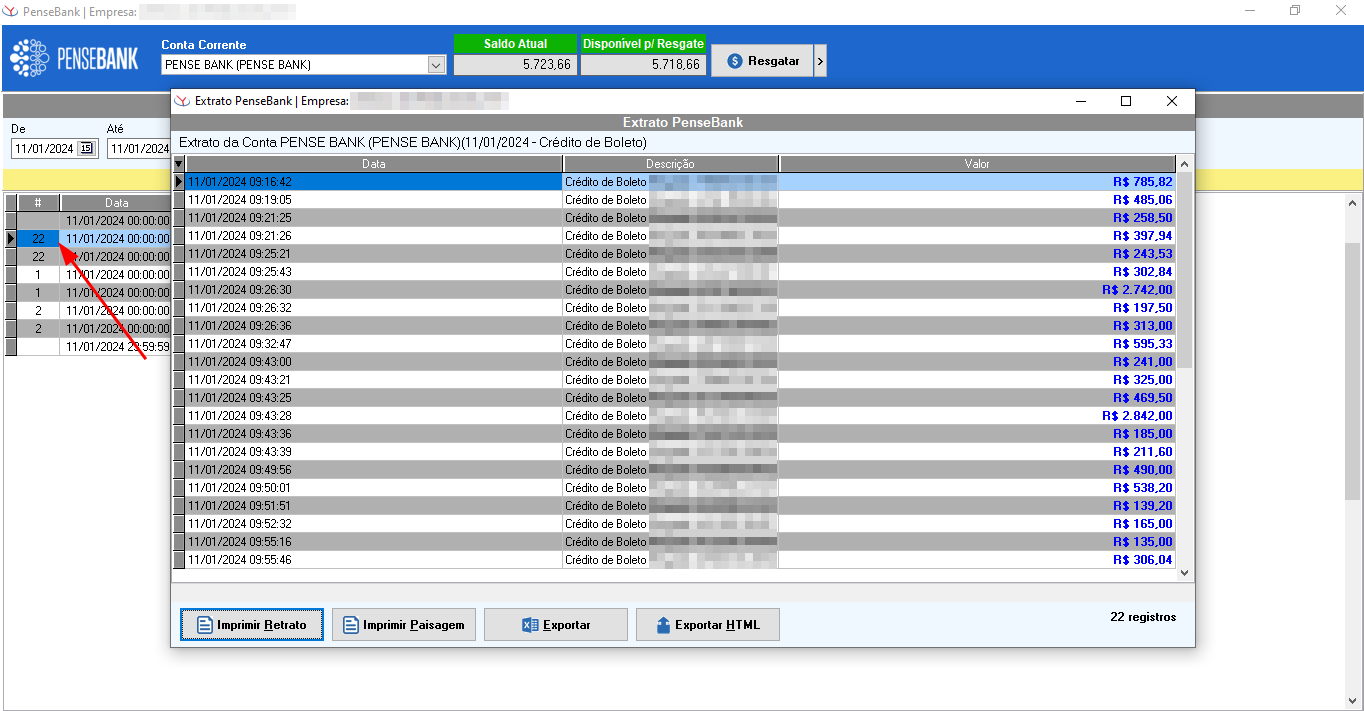
Task: Click the Até date field
Action: coord(138,148)
